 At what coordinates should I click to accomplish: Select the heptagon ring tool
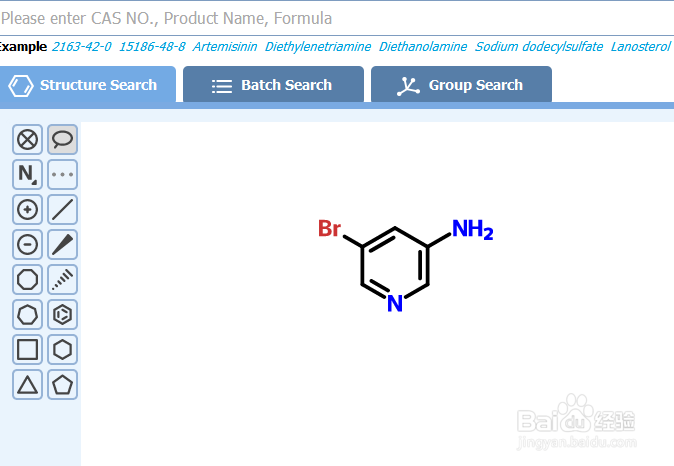click(28, 315)
